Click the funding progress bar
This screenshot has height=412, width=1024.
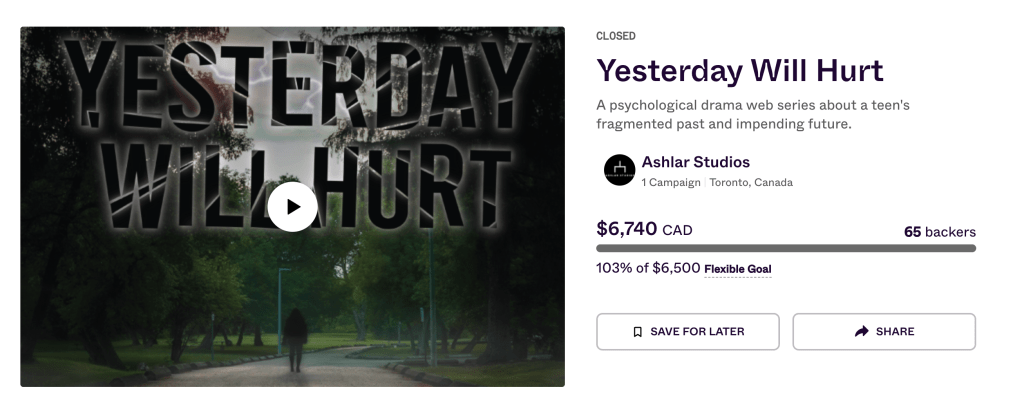[x=785, y=248]
